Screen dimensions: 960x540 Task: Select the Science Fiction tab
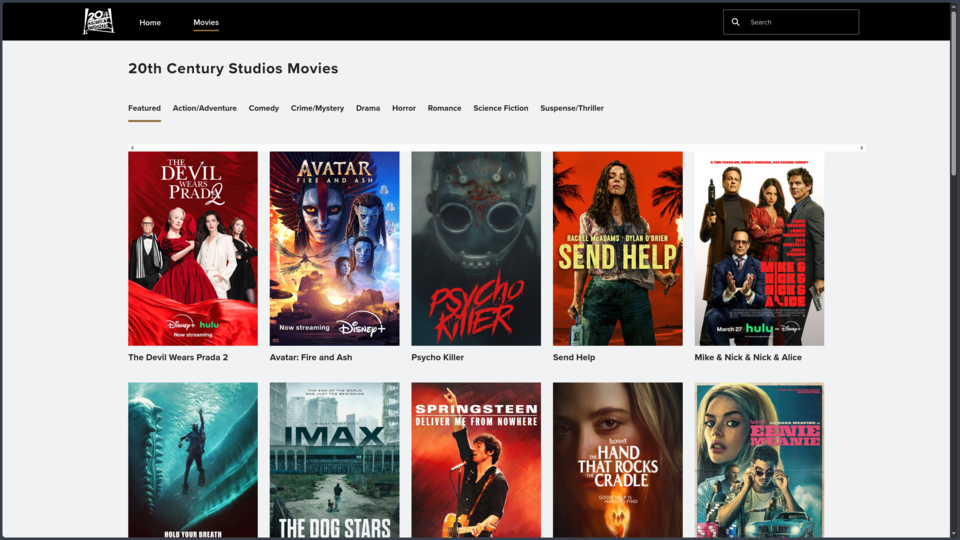pos(500,108)
